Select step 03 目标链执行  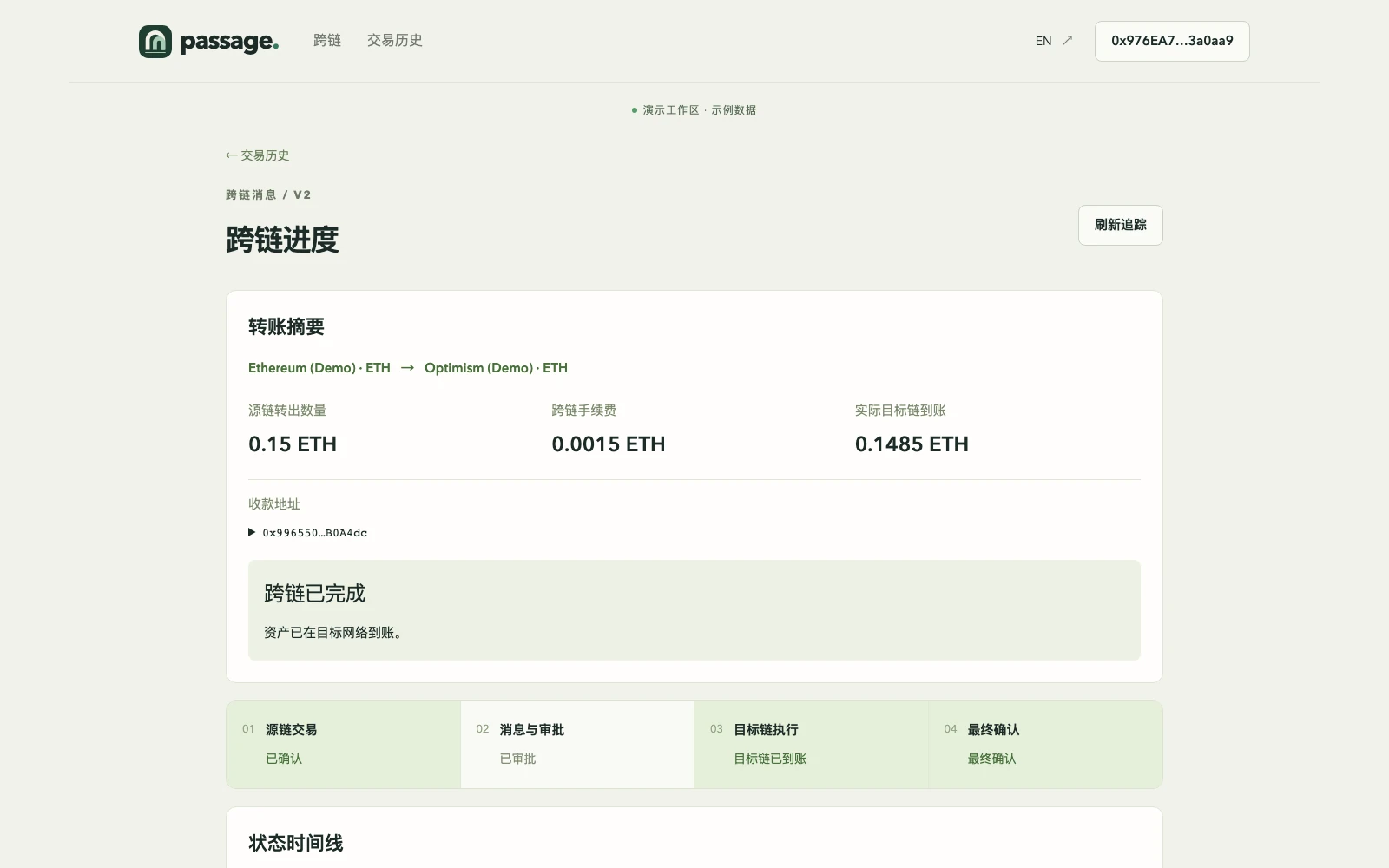coord(811,745)
